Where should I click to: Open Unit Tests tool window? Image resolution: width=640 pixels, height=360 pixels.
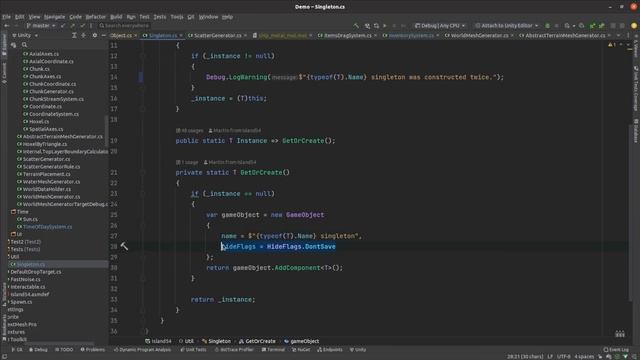click(x=194, y=350)
